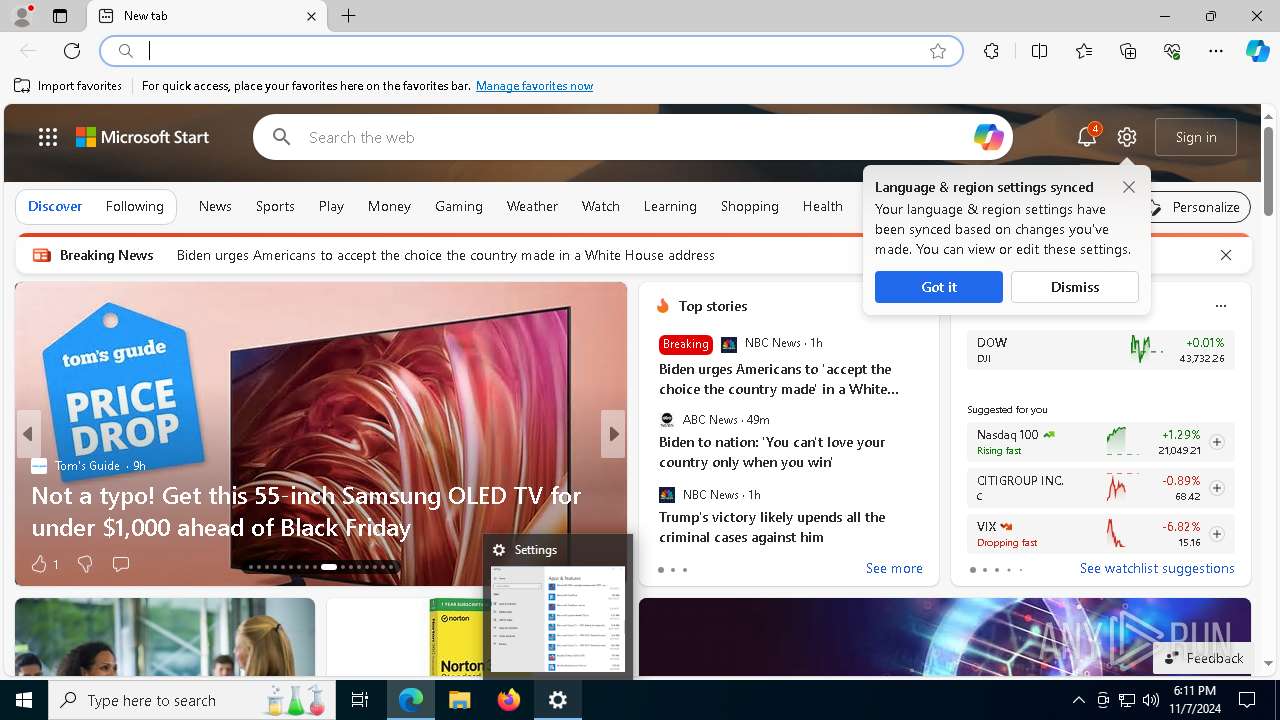This screenshot has width=1280, height=720.
Task: Show the previous carousel story
Action: [x=28, y=434]
